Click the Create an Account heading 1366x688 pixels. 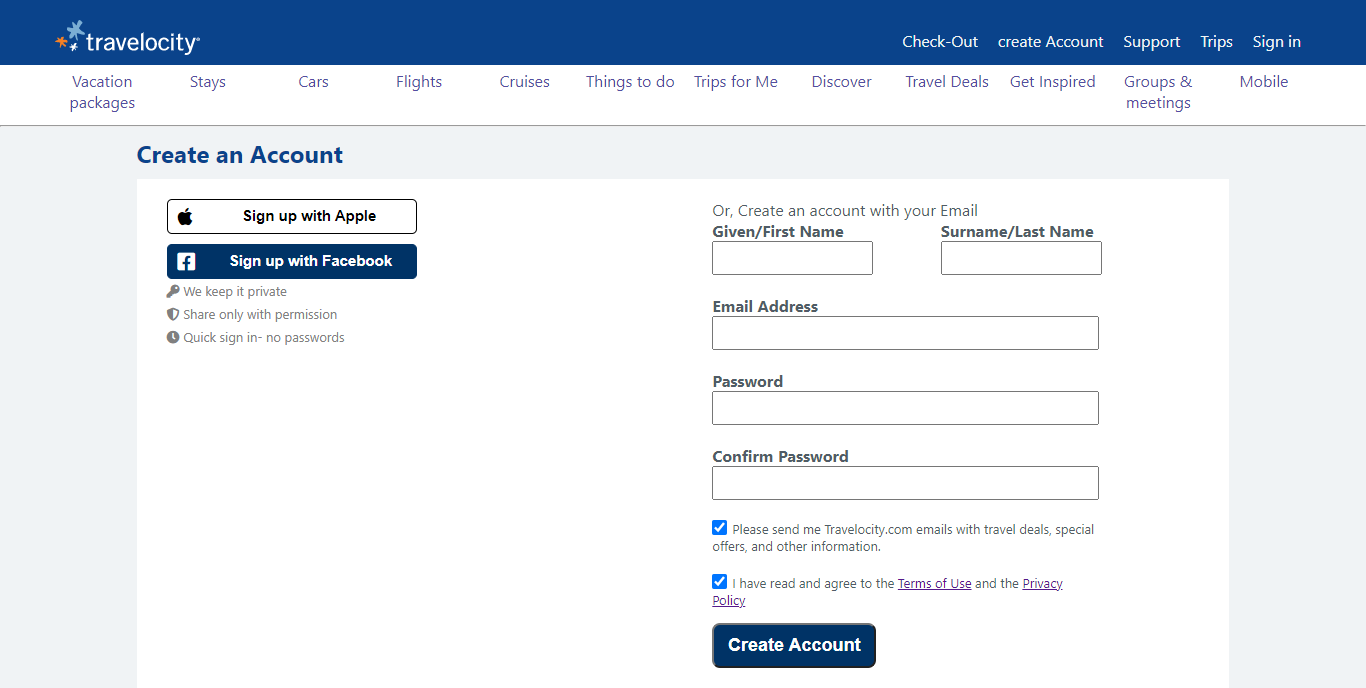coord(240,155)
